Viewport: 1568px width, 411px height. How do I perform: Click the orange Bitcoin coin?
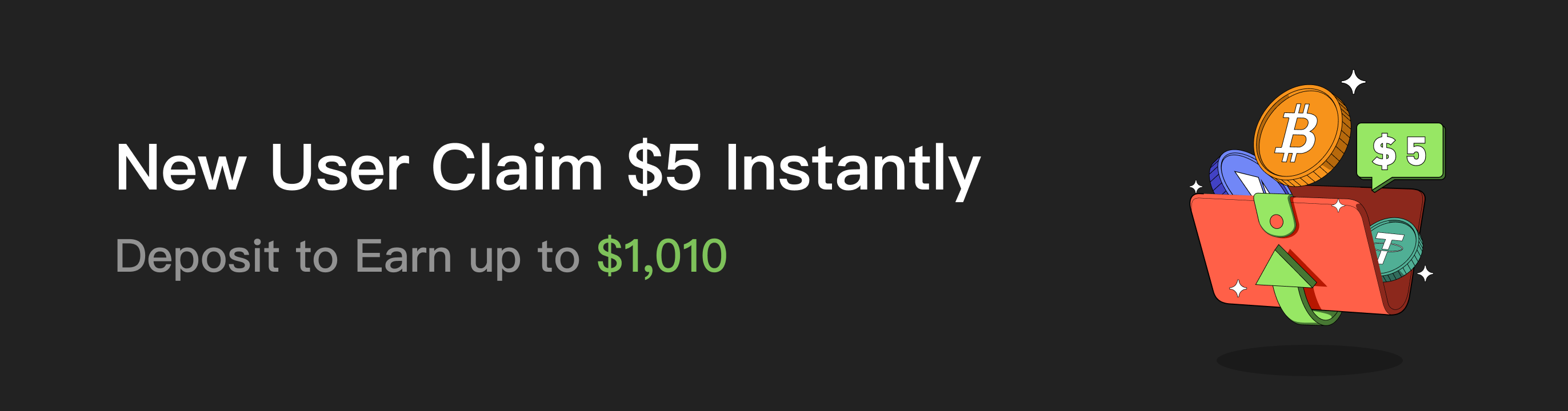click(x=1300, y=135)
